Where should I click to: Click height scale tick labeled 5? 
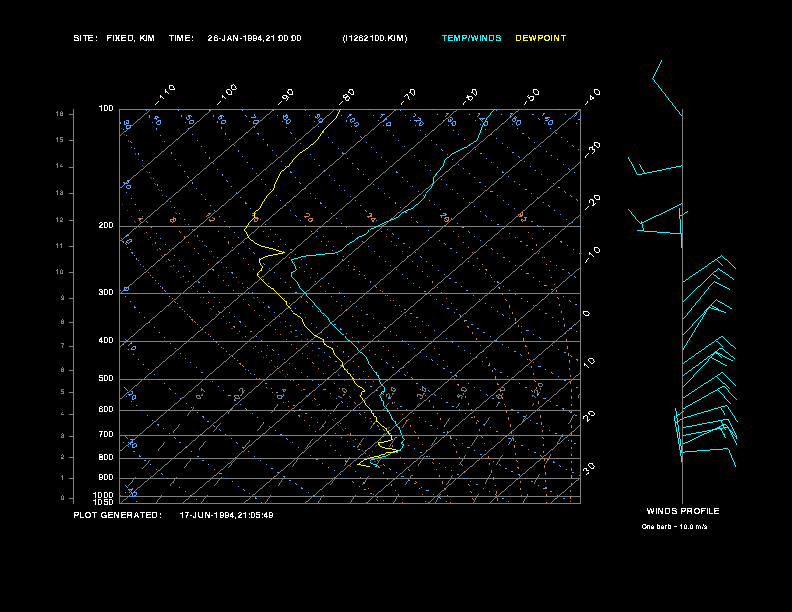(63, 392)
